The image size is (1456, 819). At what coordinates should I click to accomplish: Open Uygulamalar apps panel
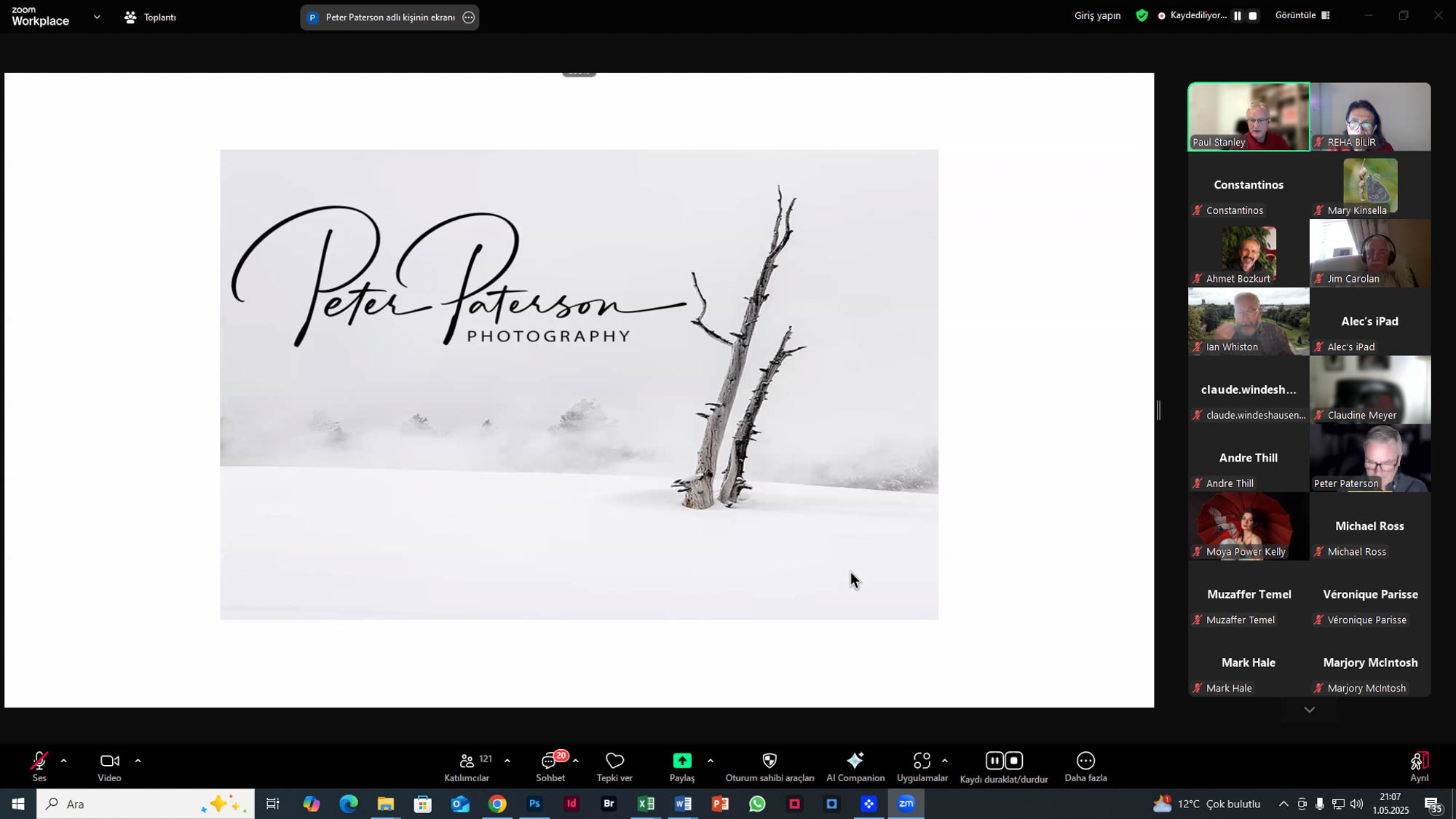[x=922, y=767]
